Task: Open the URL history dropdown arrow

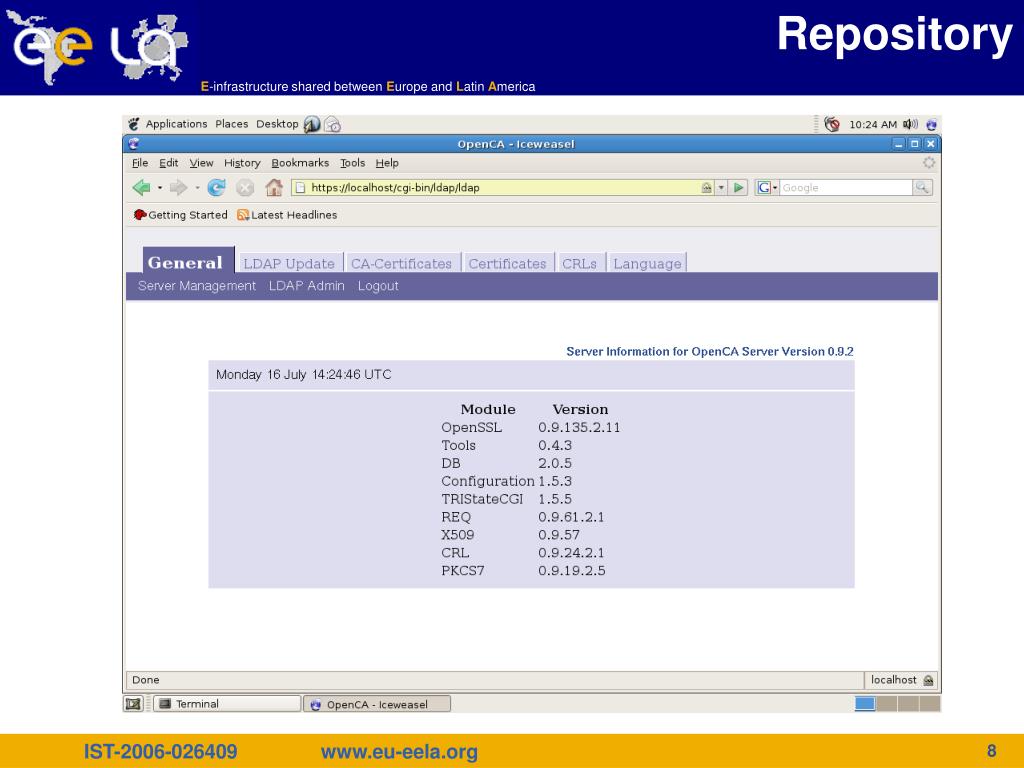Action: (x=721, y=187)
